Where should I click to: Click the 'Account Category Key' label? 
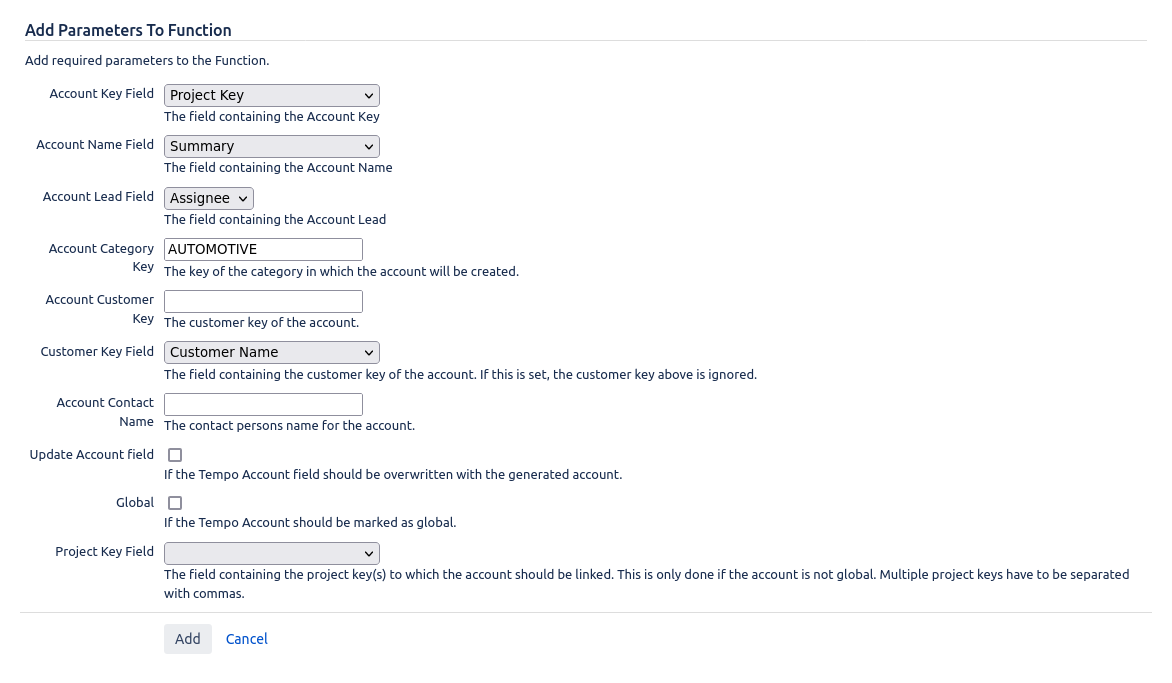click(101, 257)
